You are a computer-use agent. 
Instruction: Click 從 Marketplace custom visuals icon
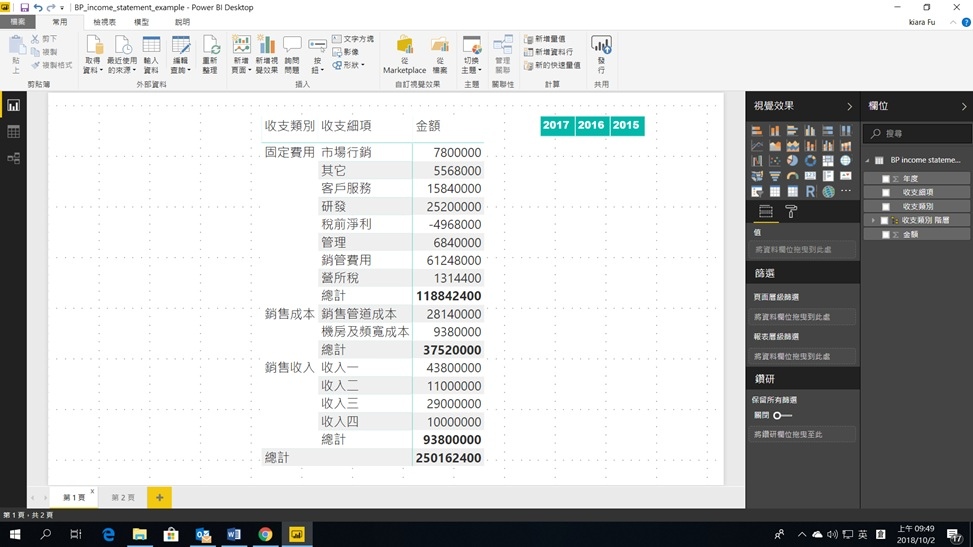pos(405,54)
